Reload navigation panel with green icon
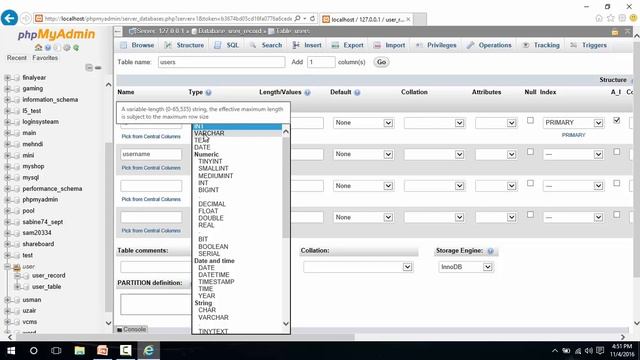Viewport: 640px width, 360px height. click(76, 47)
